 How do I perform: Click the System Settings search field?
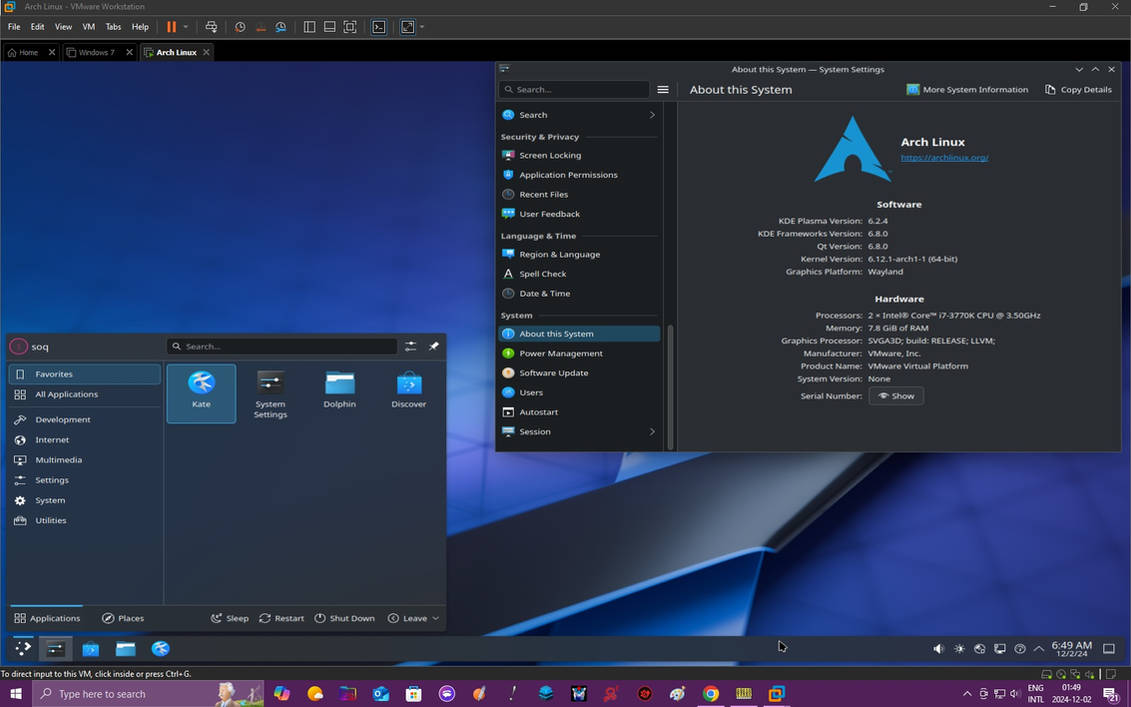(x=574, y=89)
